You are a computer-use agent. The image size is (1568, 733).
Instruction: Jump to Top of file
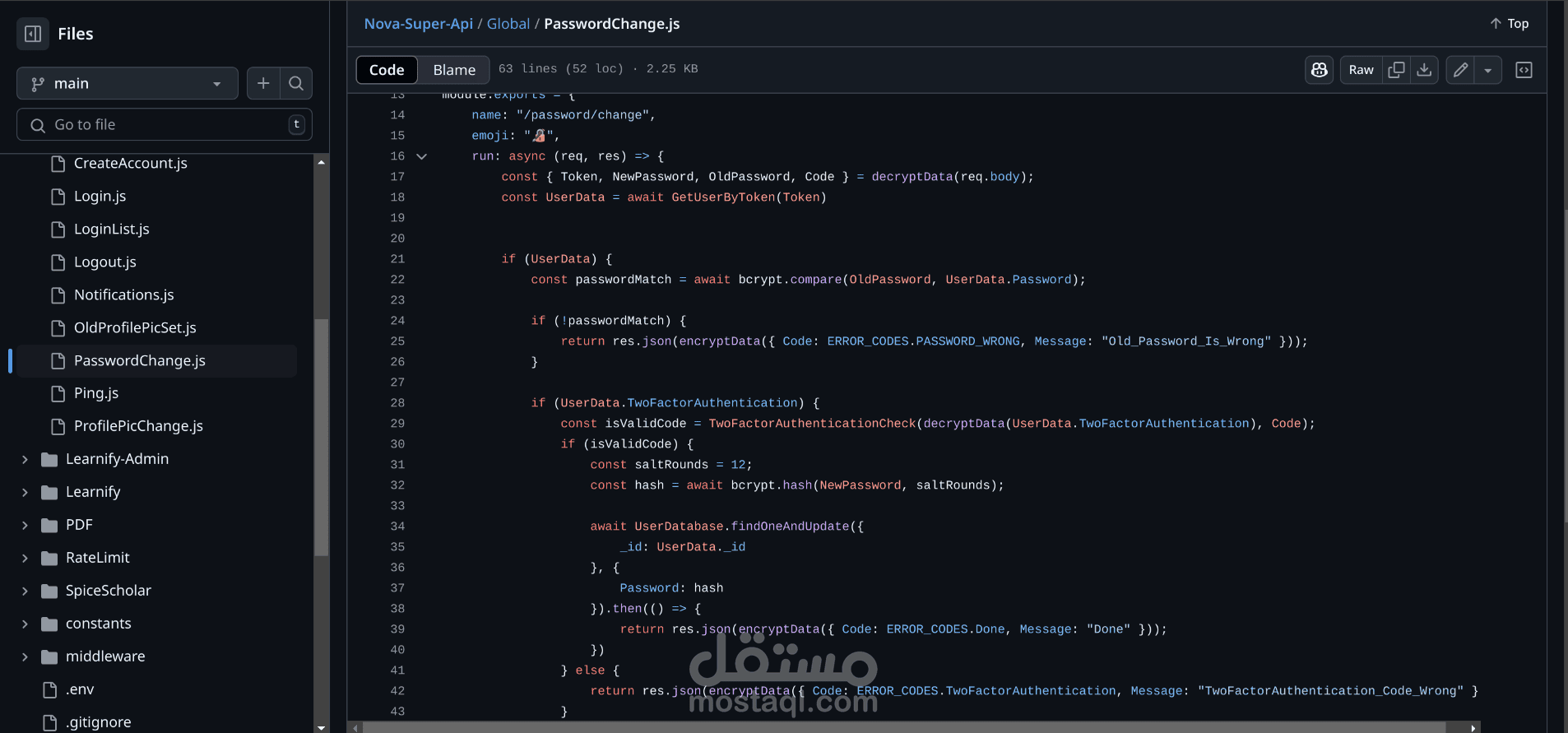[x=1510, y=24]
